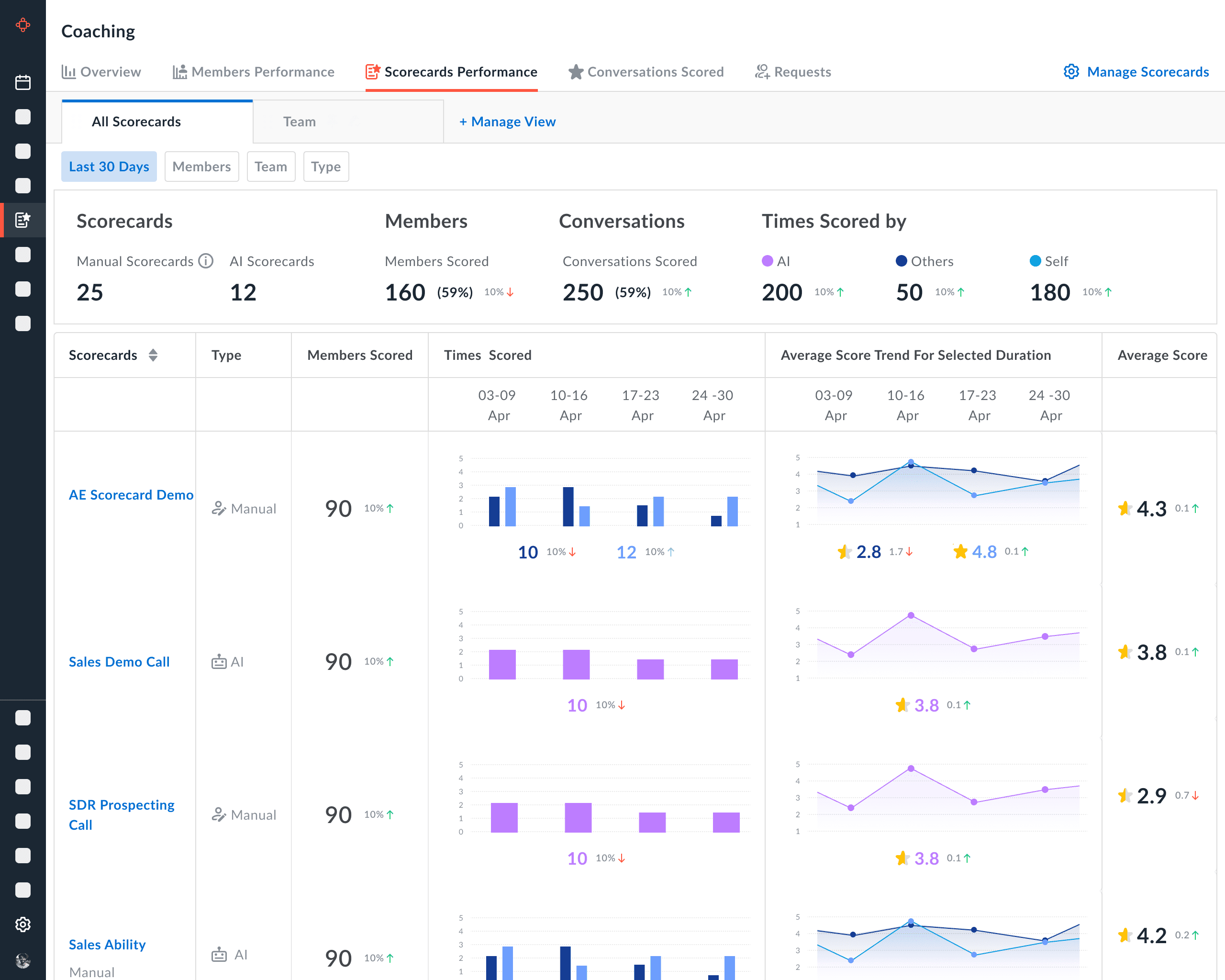Viewport: 1225px width, 980px height.
Task: Click the calendar icon in the sidebar
Action: tap(22, 82)
